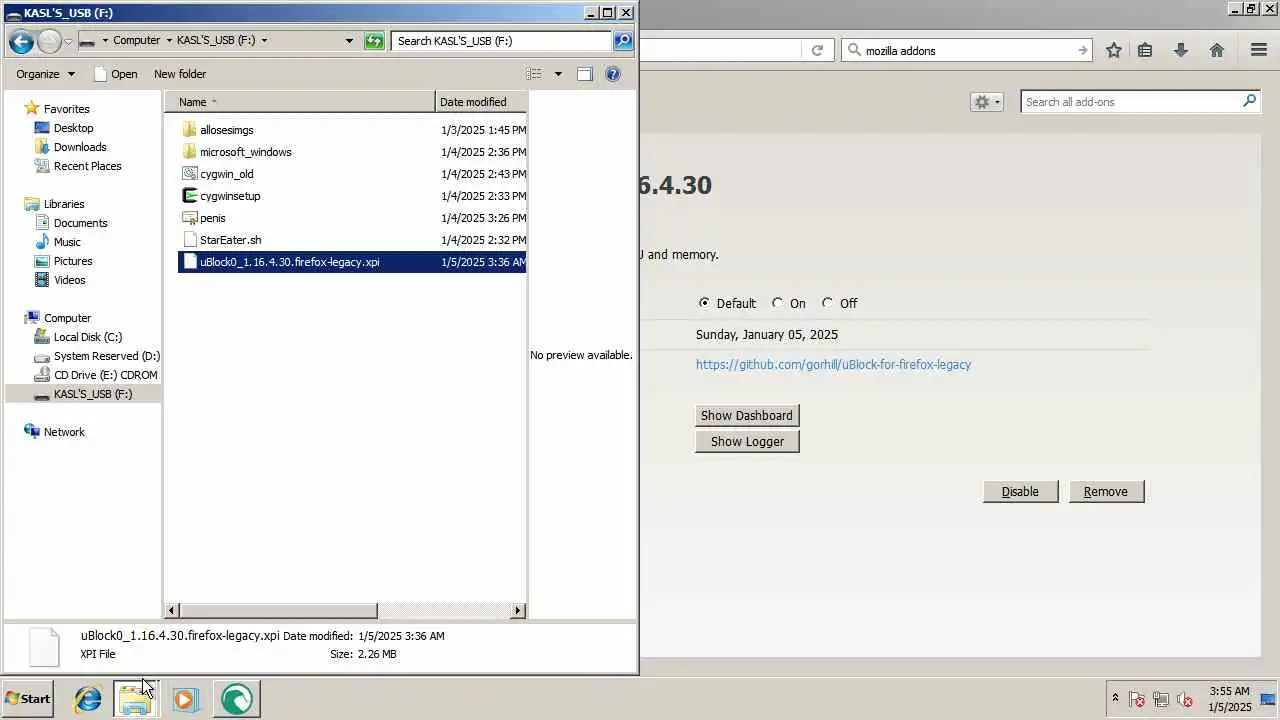Select CD Drive (E:) CDROM

[x=105, y=375]
